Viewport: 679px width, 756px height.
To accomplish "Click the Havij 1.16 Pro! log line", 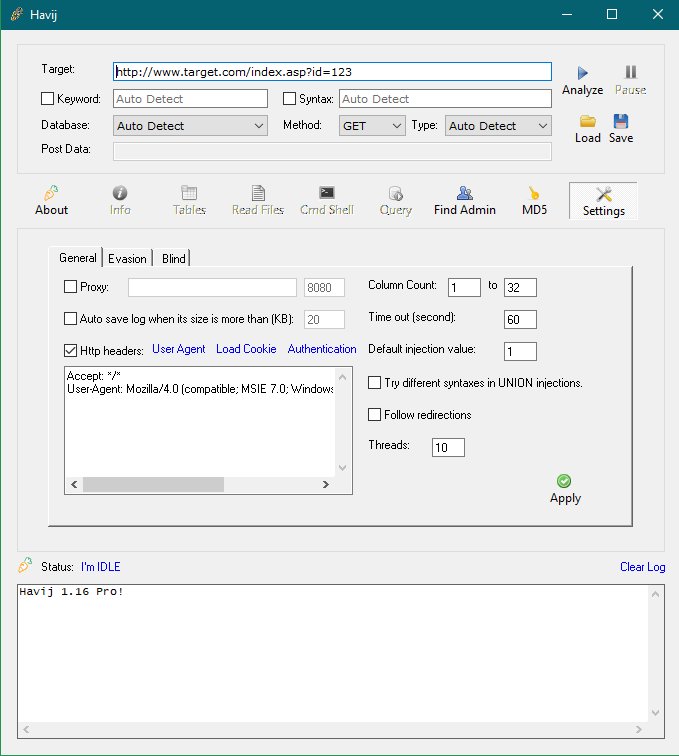I will (x=71, y=591).
